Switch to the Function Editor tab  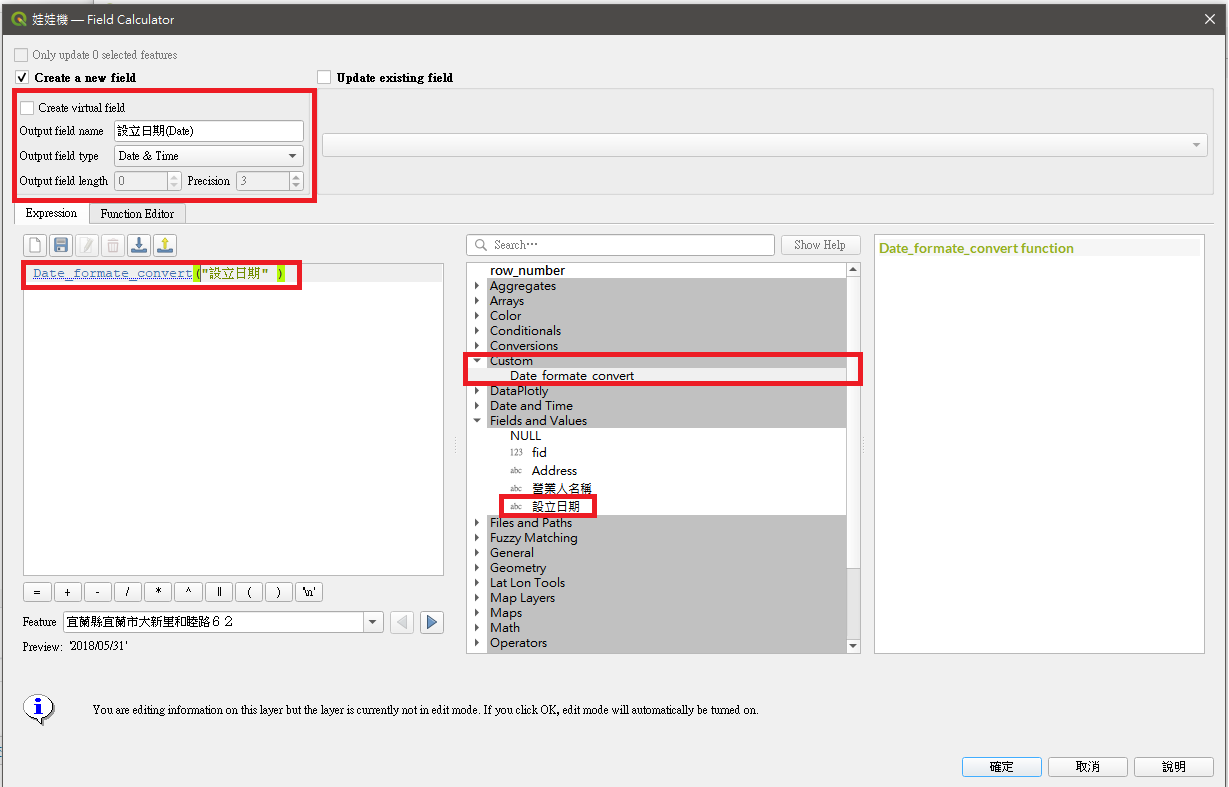(137, 213)
